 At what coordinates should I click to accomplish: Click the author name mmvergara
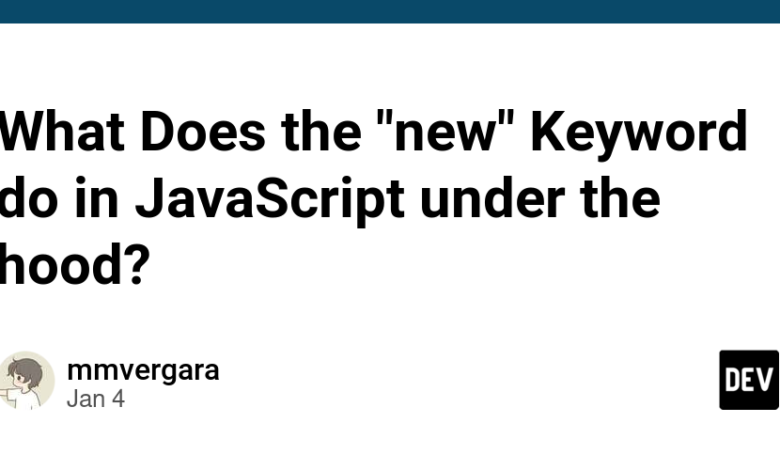(x=143, y=371)
